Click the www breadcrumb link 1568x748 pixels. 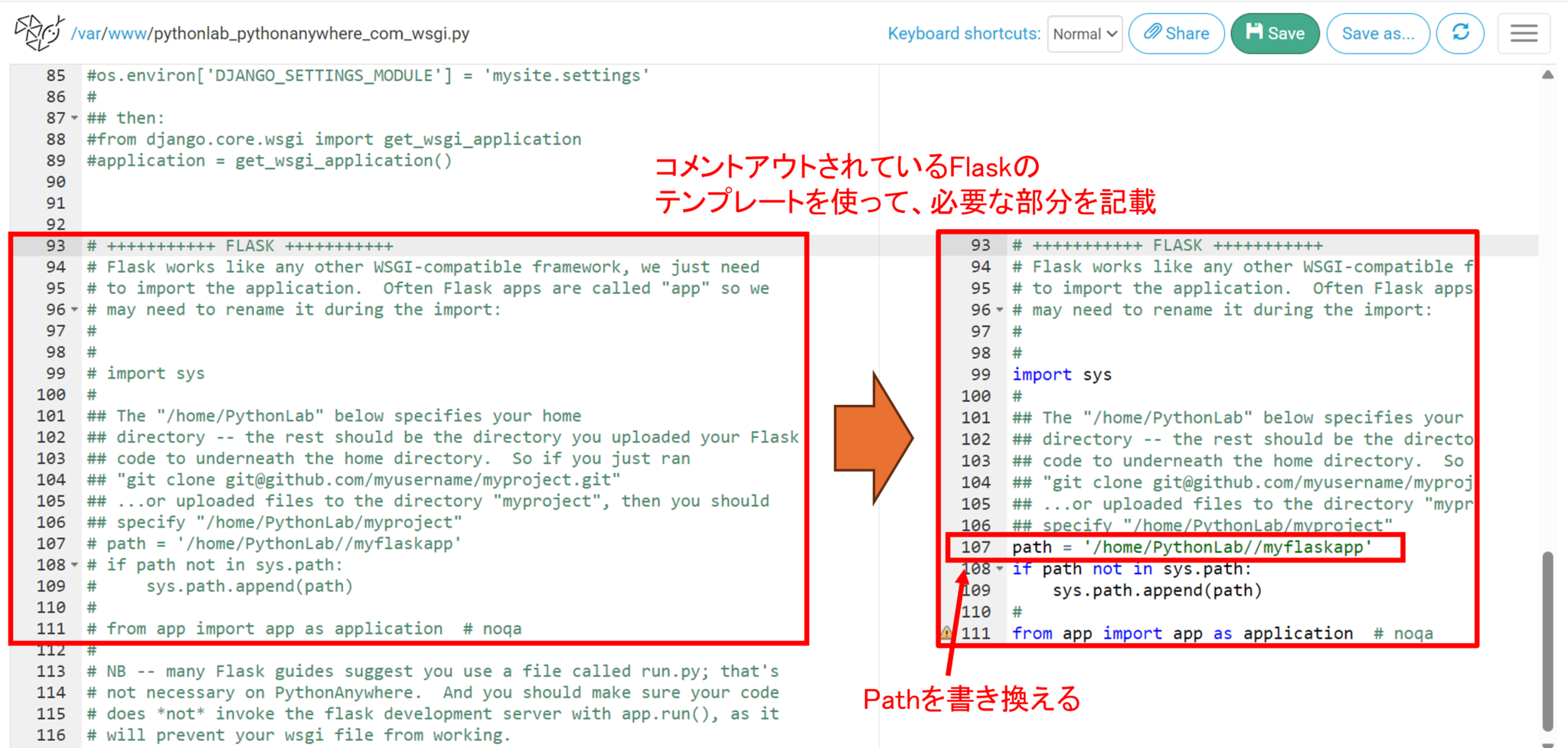pos(128,33)
